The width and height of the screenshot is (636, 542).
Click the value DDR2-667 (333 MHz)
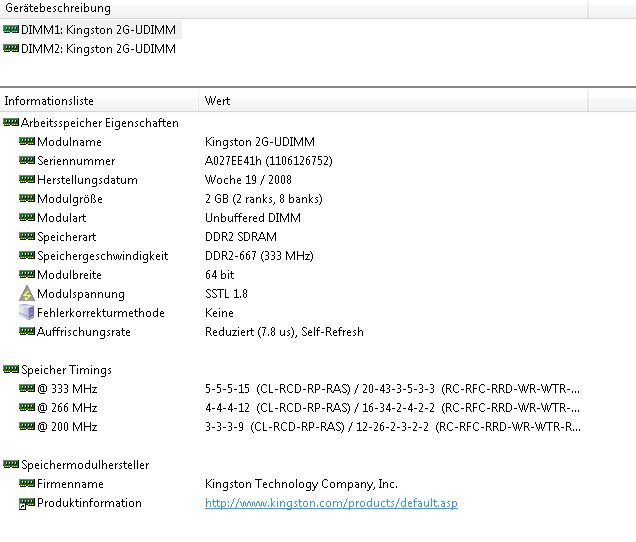pyautogui.click(x=259, y=256)
